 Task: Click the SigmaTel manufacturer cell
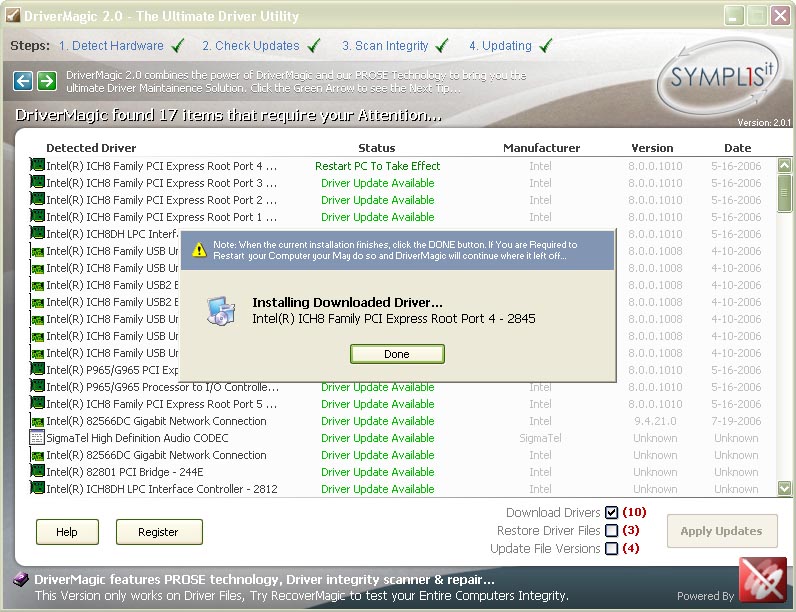(x=541, y=438)
